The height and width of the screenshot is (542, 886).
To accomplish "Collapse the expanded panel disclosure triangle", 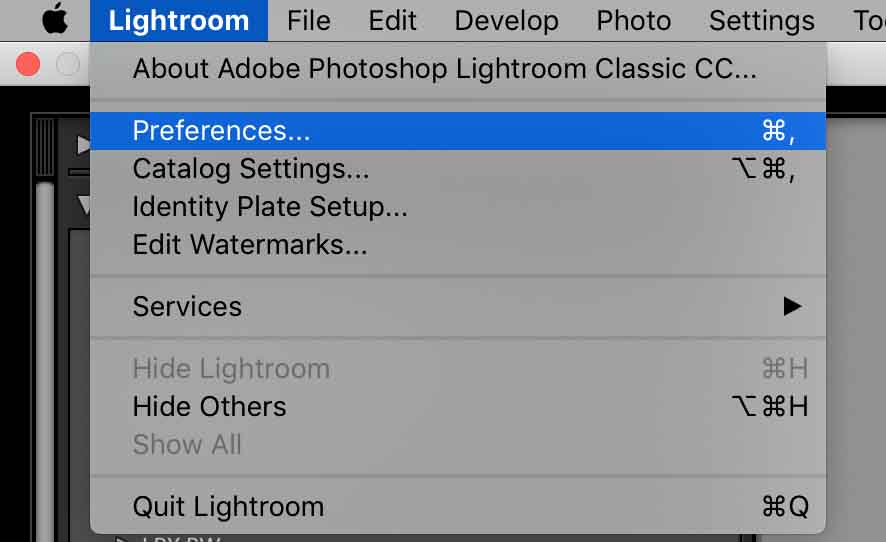I will (x=84, y=205).
